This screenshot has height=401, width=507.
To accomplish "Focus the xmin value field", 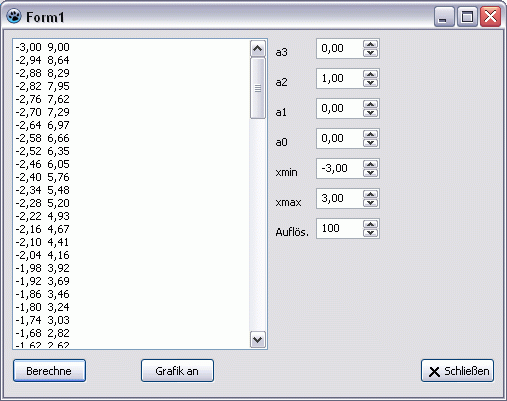I will pyautogui.click(x=339, y=169).
